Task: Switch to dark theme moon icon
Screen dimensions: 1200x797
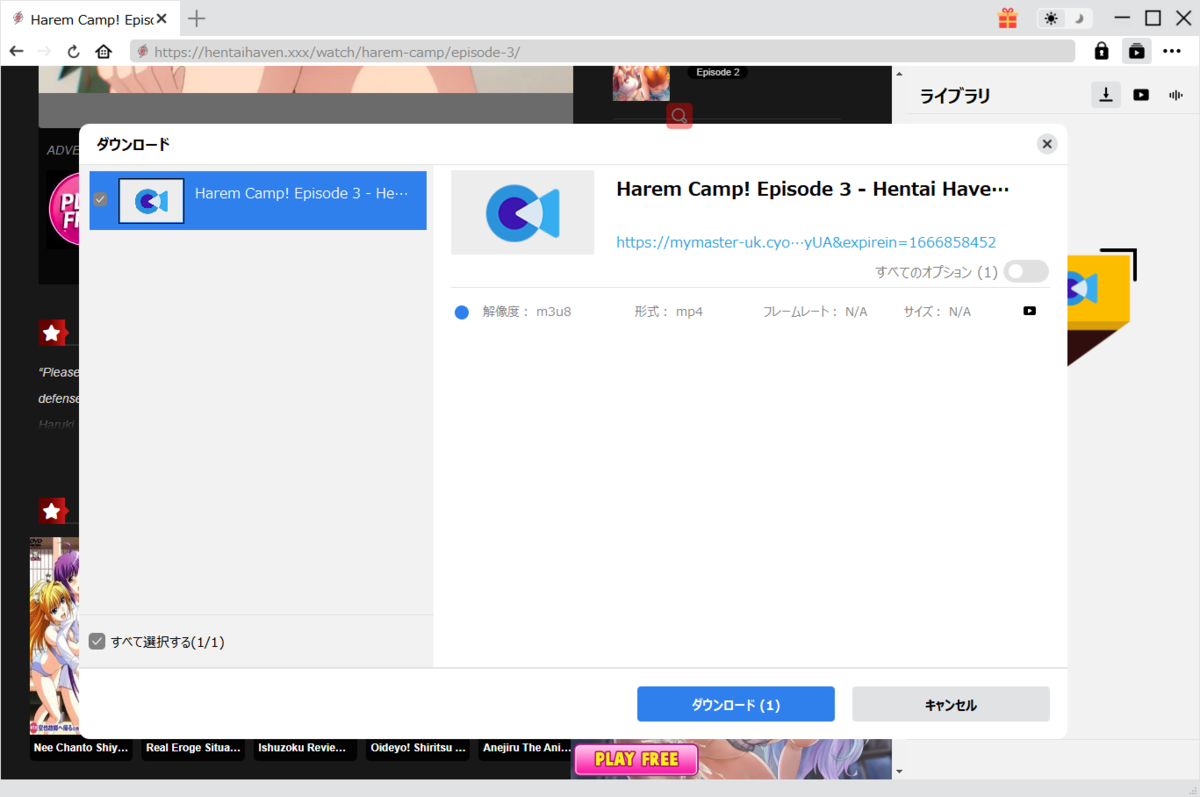Action: coord(1079,18)
